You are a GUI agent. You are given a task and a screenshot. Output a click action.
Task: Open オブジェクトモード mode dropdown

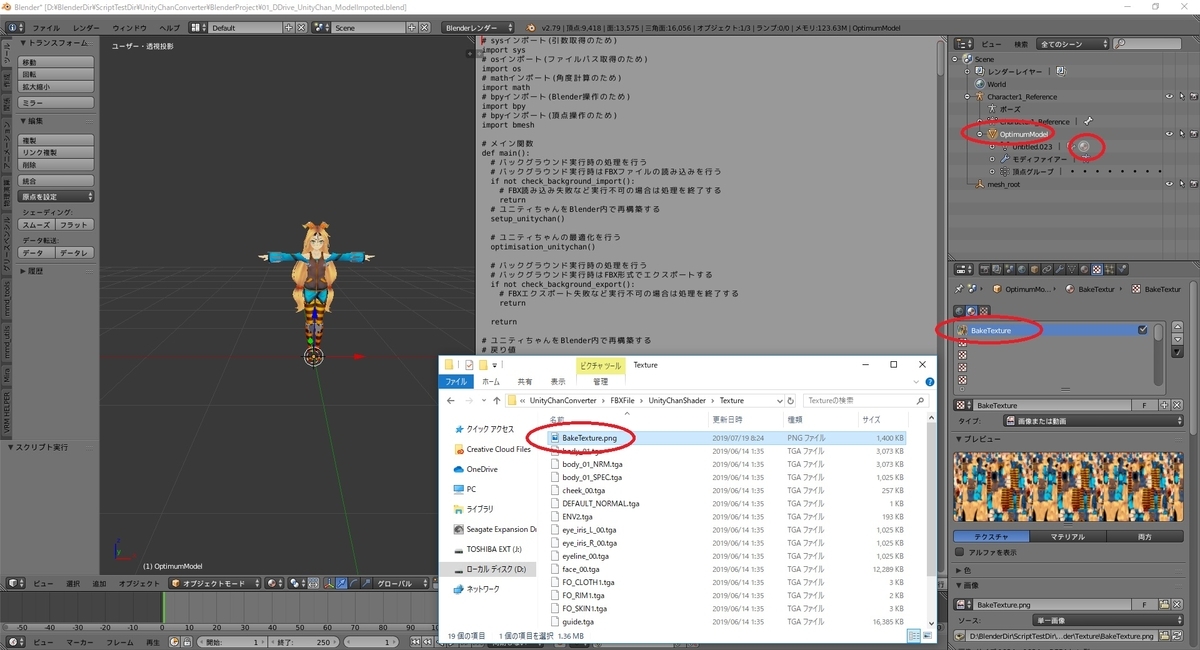[215, 583]
